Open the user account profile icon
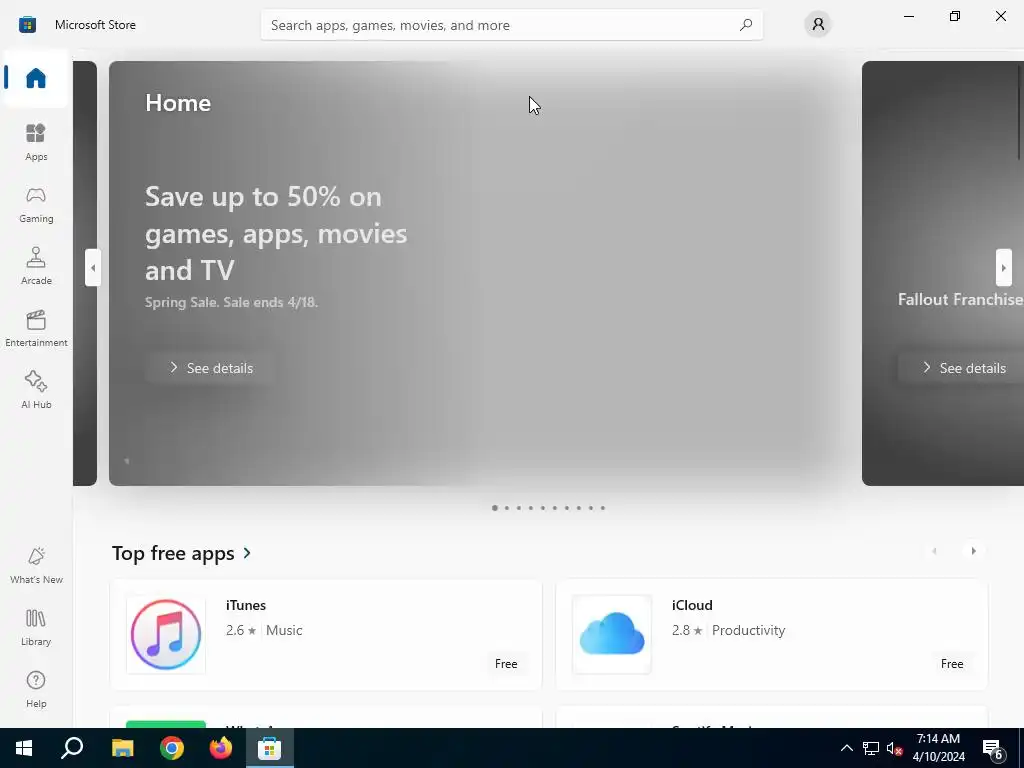The height and width of the screenshot is (768, 1024). coord(818,25)
